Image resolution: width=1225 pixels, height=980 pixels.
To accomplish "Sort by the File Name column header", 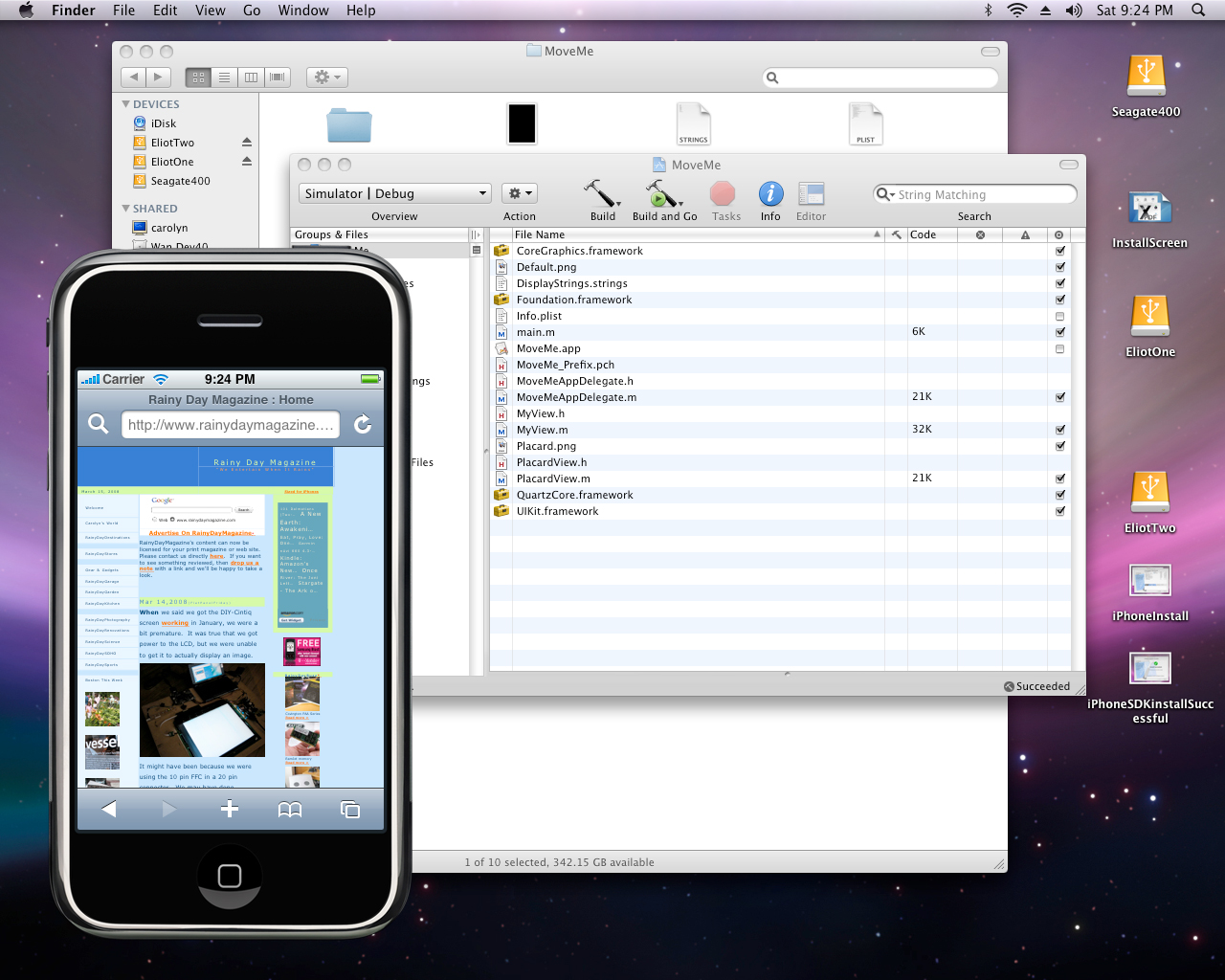I will 697,234.
